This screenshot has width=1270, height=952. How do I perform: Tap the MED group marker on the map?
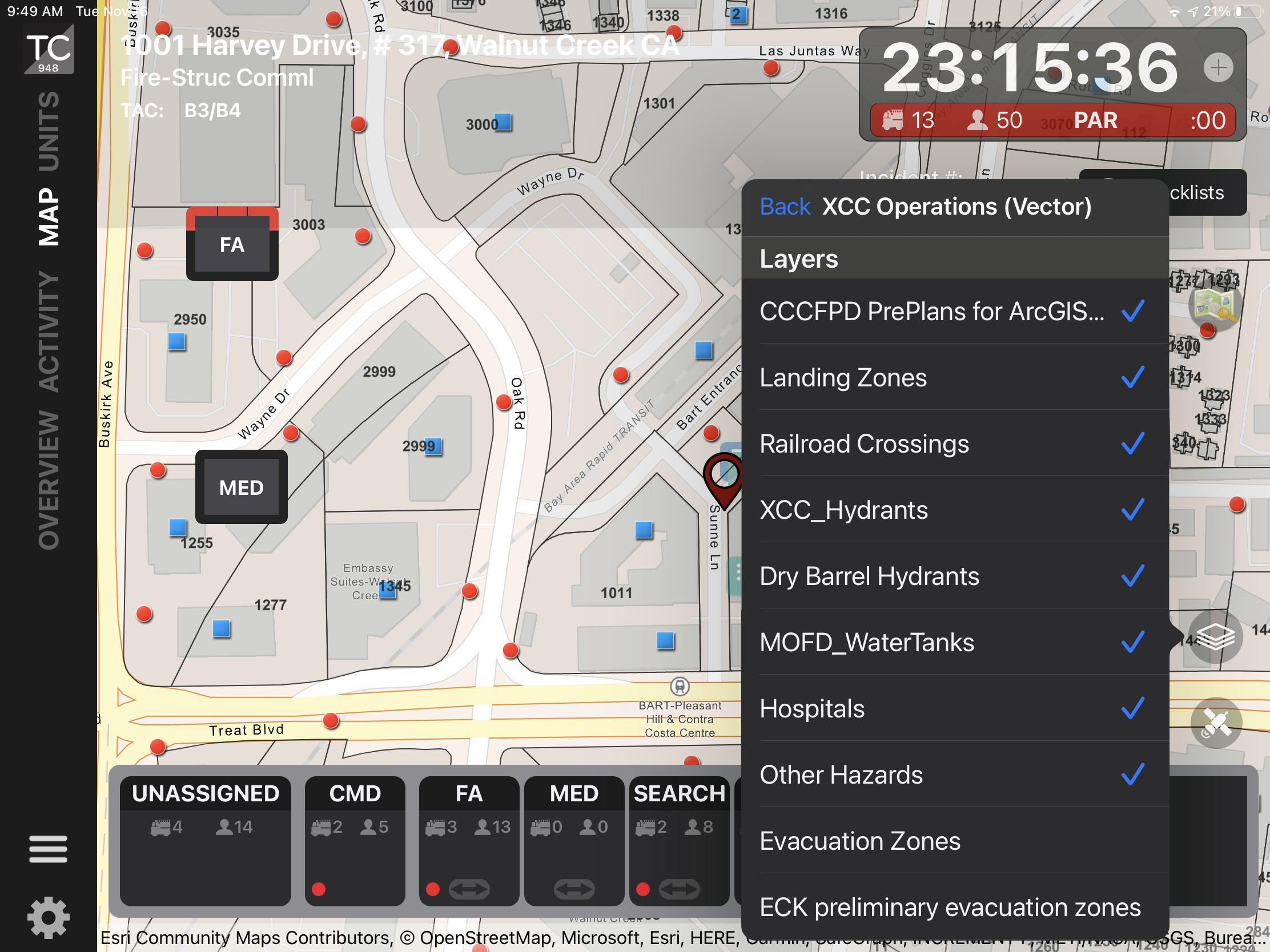tap(240, 487)
